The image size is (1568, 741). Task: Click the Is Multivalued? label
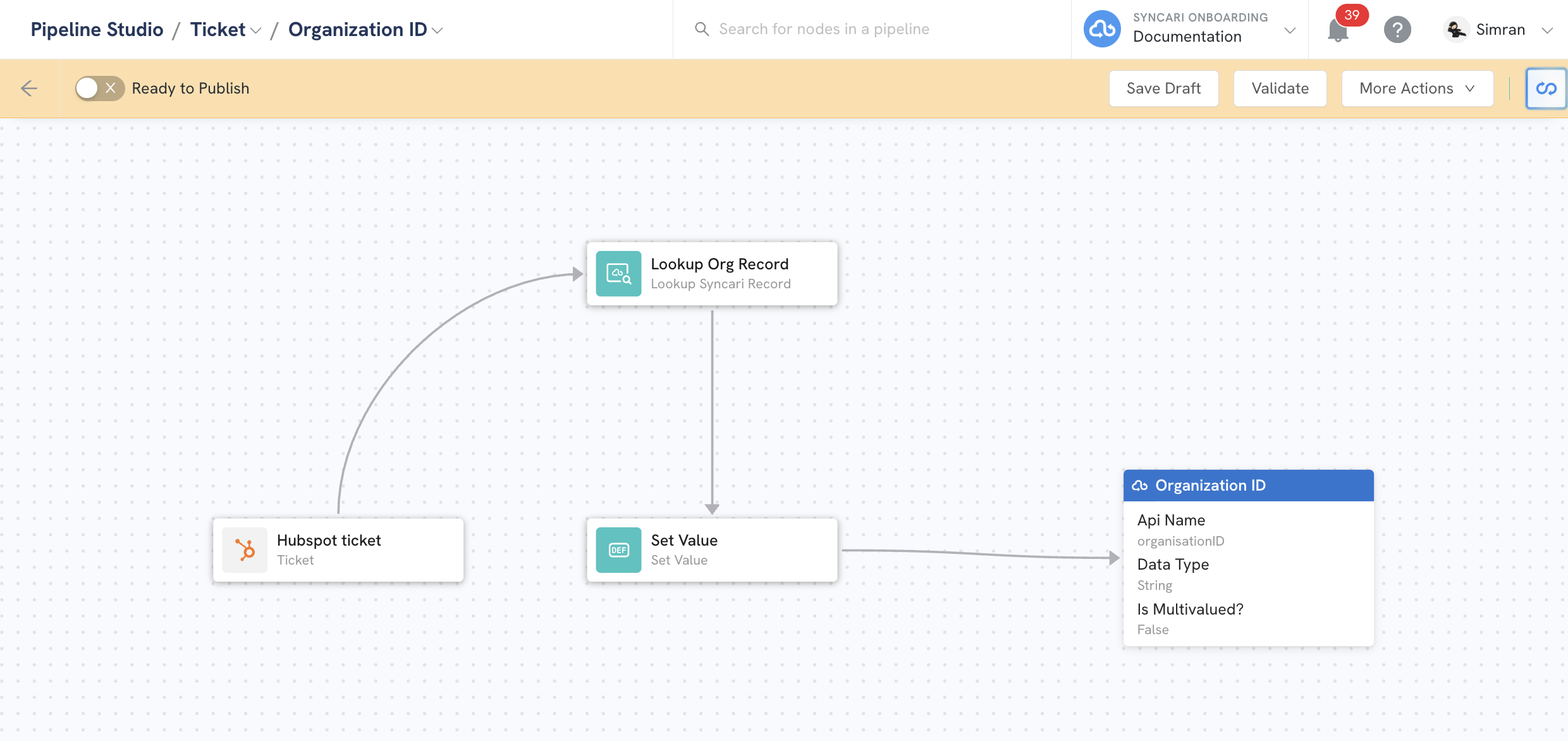click(1190, 609)
